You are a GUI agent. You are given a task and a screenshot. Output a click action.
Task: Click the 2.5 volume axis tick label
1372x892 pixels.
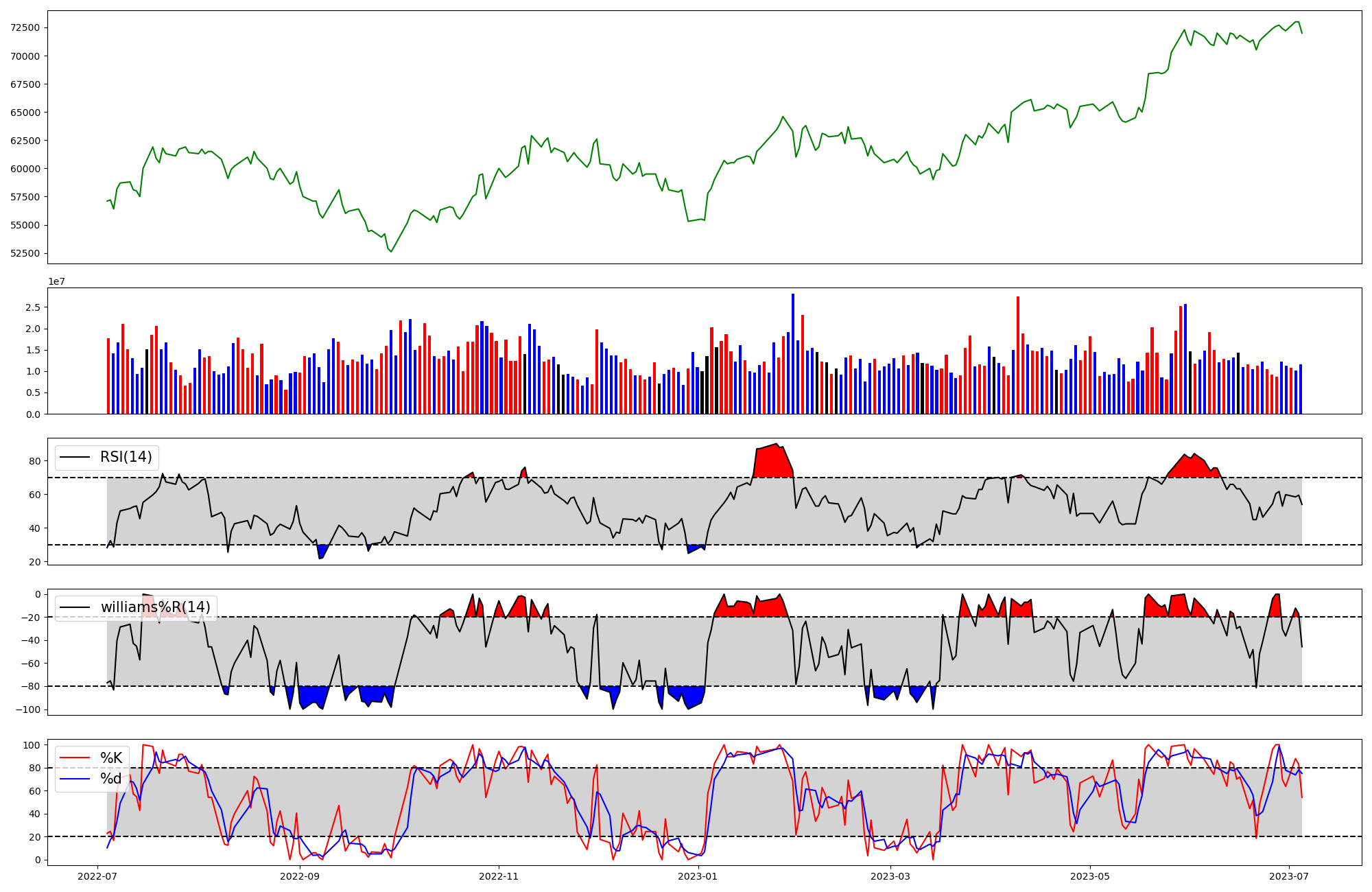(x=33, y=307)
